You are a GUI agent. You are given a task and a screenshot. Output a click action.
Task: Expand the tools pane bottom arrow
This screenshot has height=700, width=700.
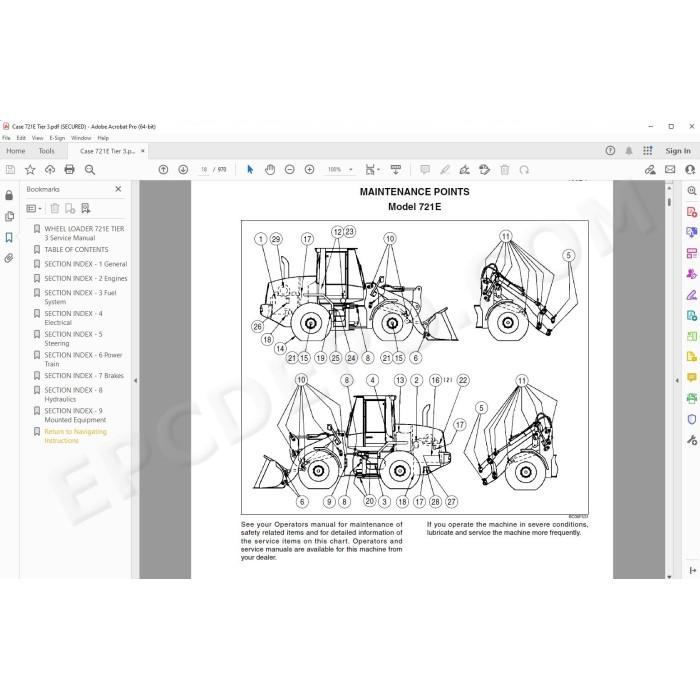[x=692, y=570]
